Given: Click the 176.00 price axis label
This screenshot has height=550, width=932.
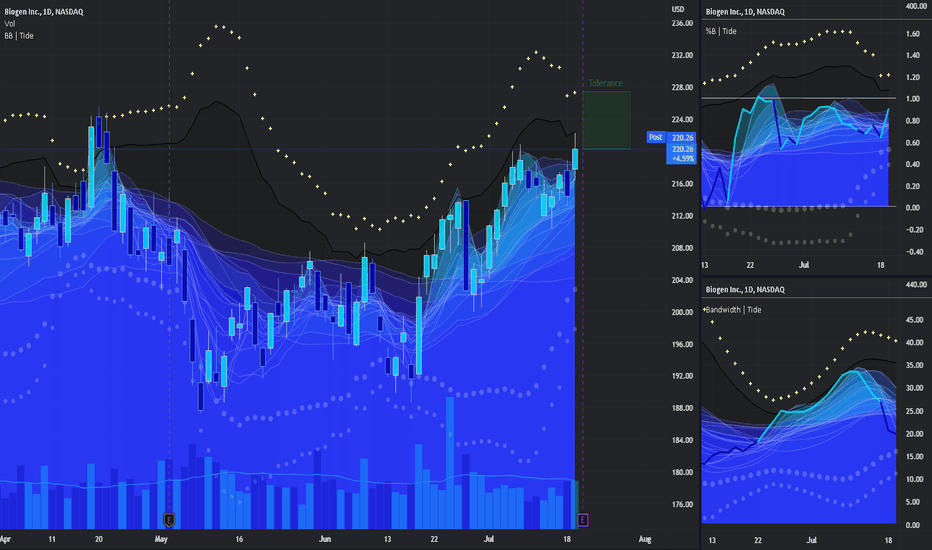Looking at the screenshot, I should click(682, 505).
